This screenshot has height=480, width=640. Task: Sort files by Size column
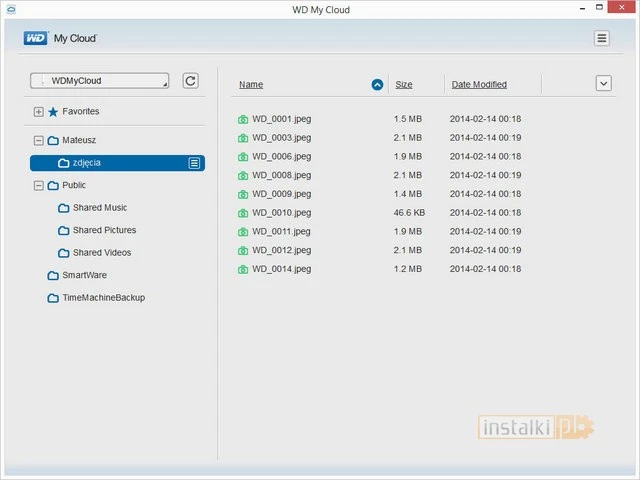click(x=404, y=84)
